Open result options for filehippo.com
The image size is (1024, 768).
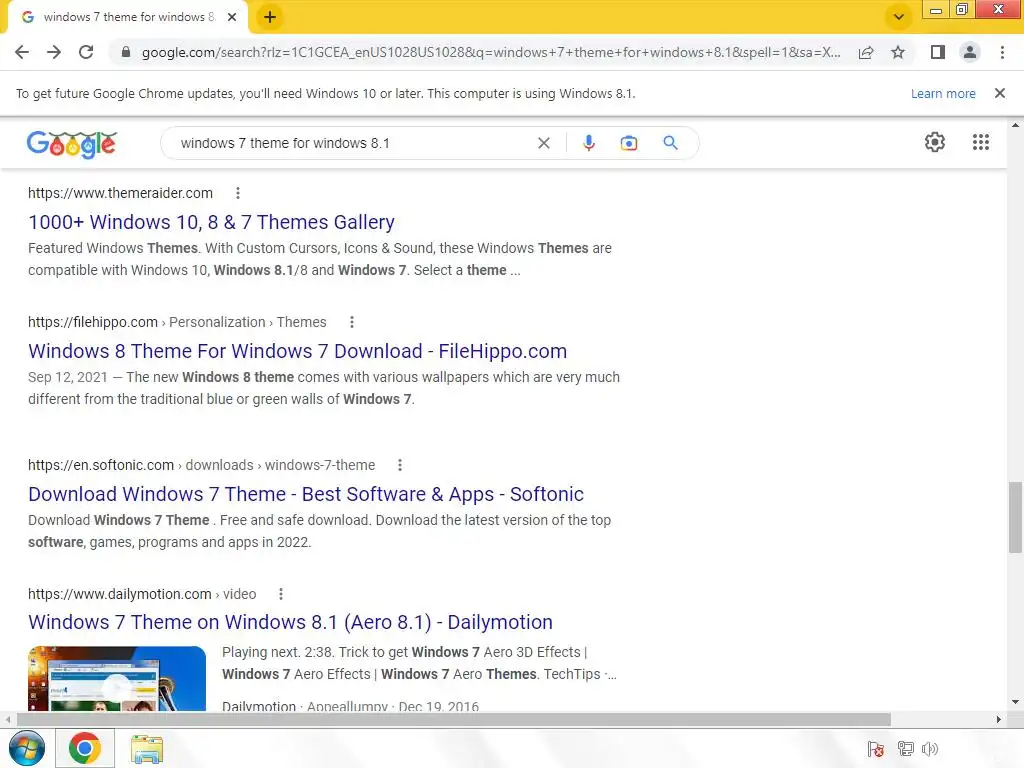pyautogui.click(x=352, y=322)
